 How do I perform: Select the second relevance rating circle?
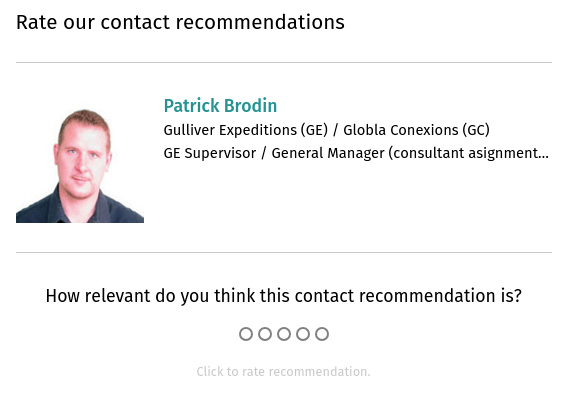click(x=265, y=334)
